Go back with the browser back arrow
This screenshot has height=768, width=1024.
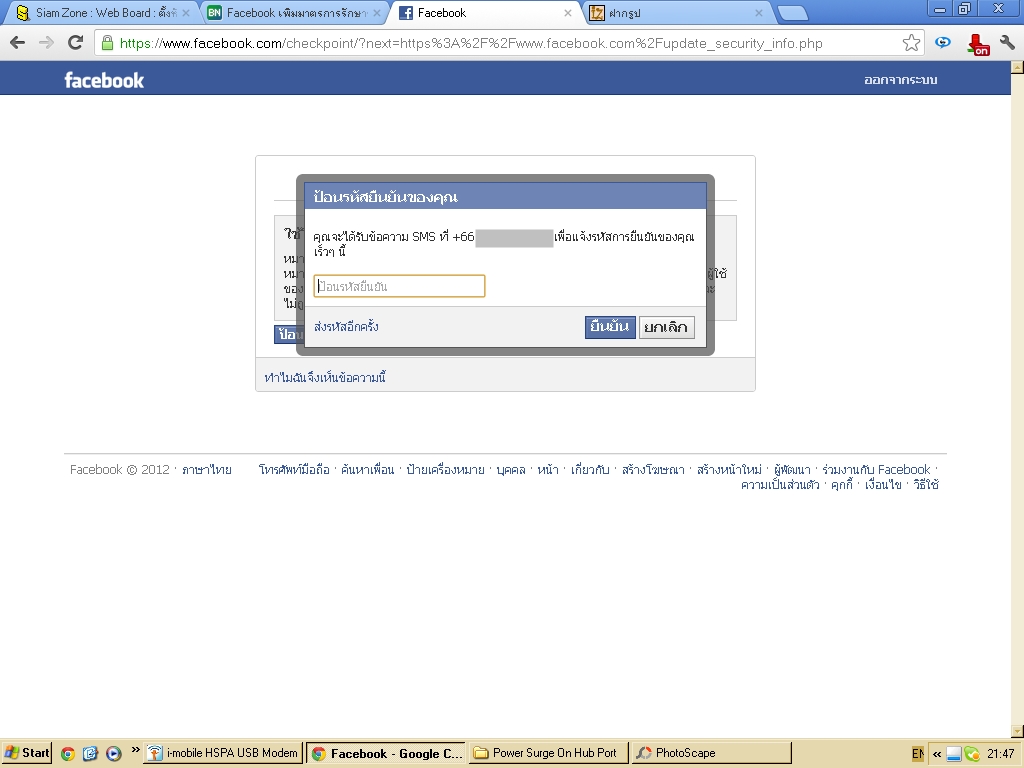click(18, 43)
